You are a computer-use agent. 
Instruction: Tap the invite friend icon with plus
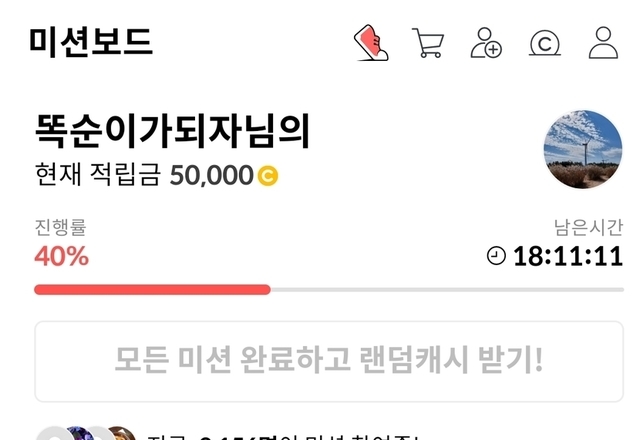click(x=486, y=43)
